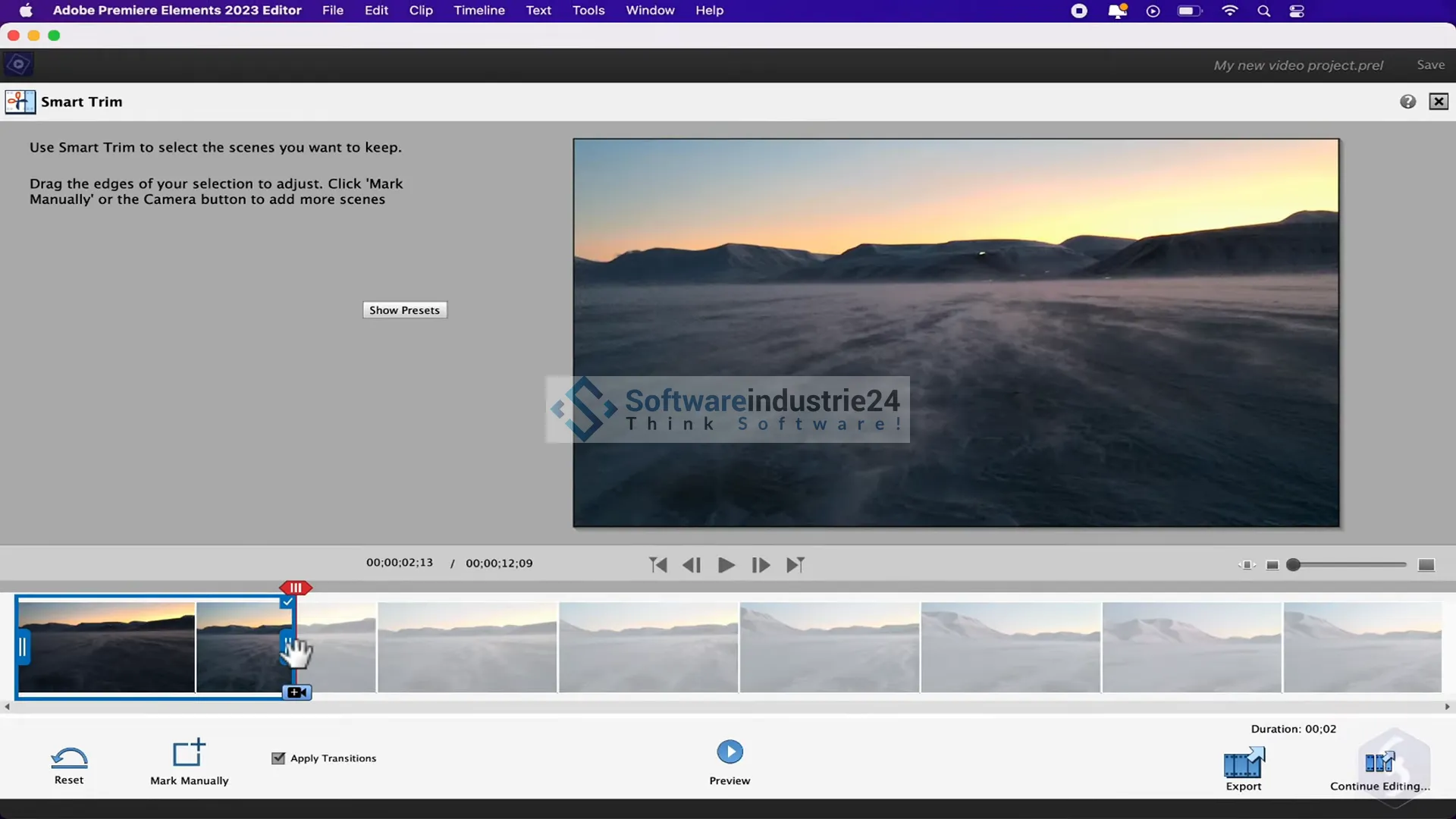
Task: Click the Mark Manually icon
Action: (x=189, y=753)
